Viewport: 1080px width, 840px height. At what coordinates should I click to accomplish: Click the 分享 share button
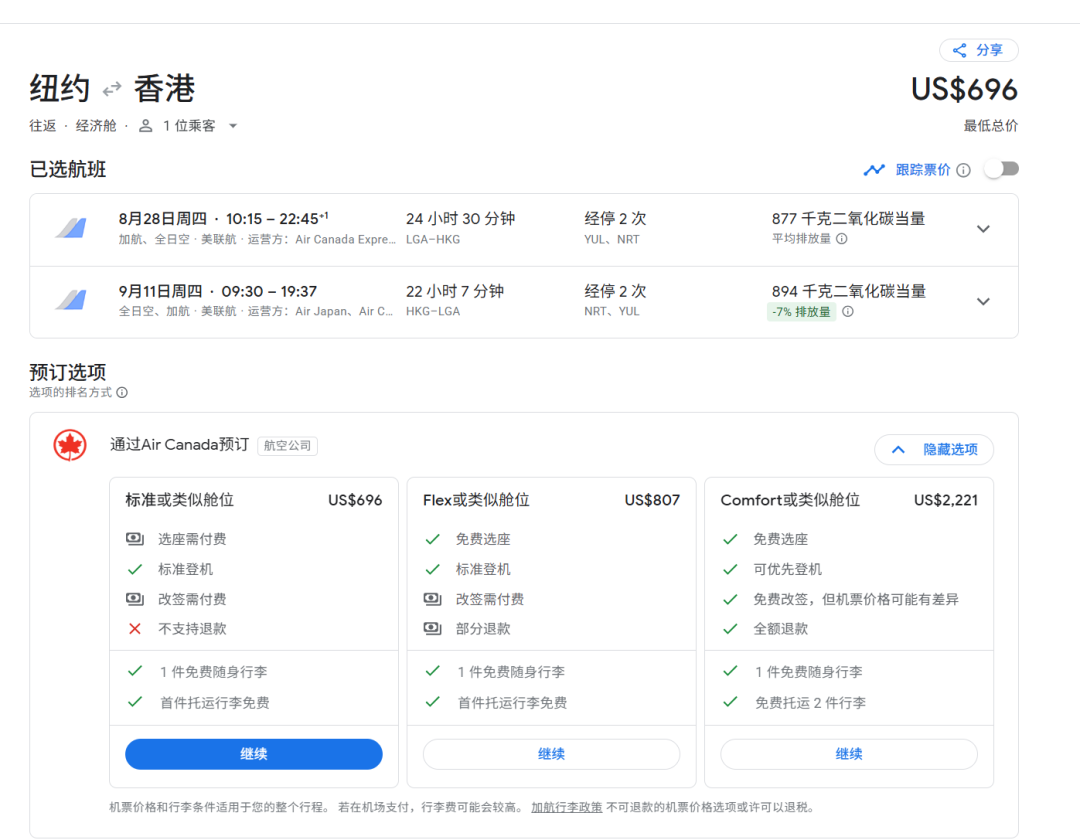(x=978, y=50)
